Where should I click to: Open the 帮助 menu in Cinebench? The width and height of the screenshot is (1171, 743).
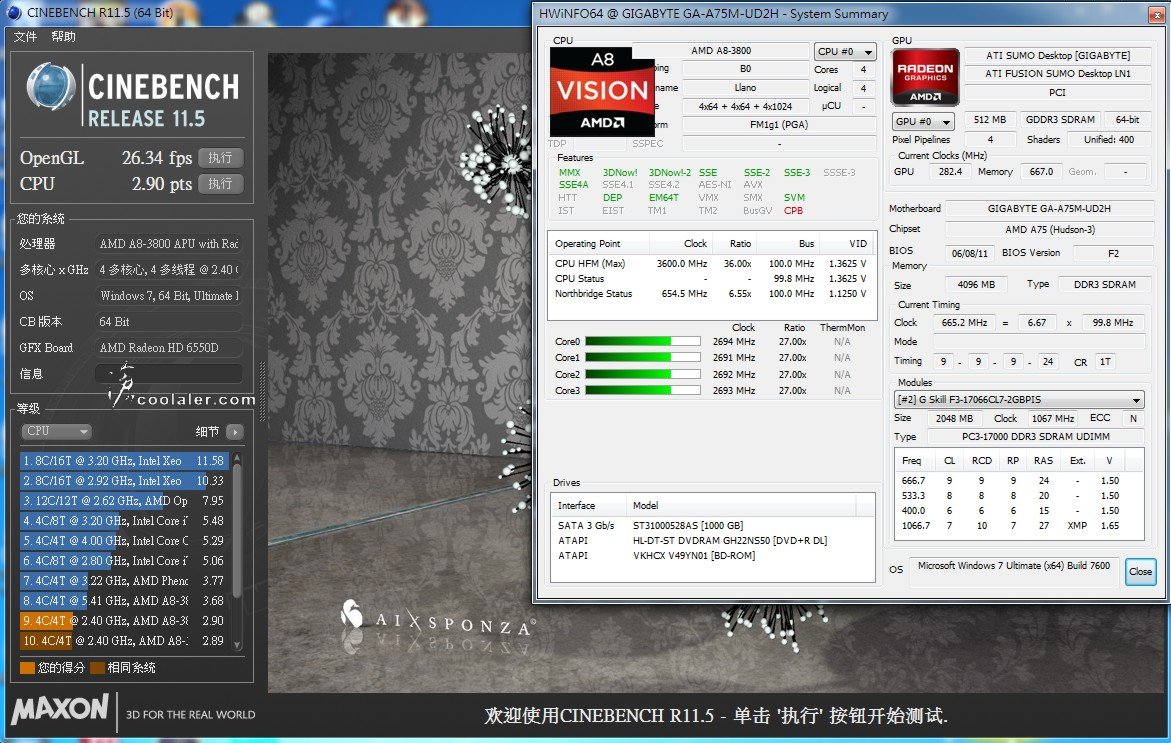coord(63,37)
